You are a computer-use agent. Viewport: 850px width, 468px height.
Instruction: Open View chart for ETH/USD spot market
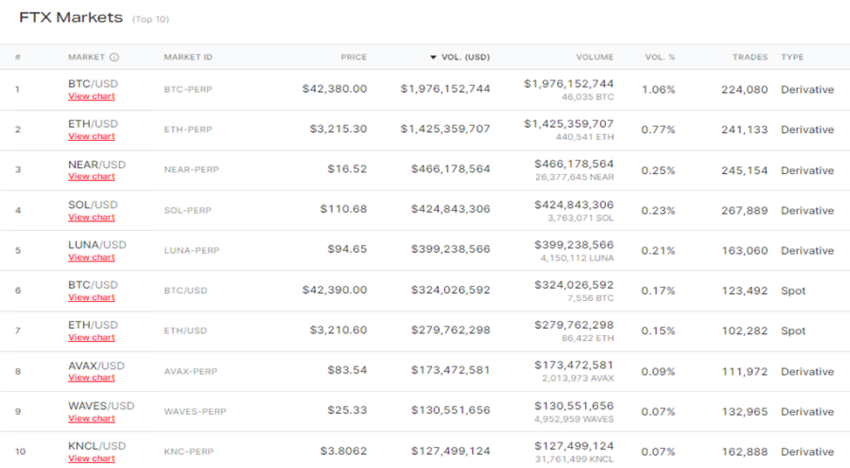[x=91, y=338]
